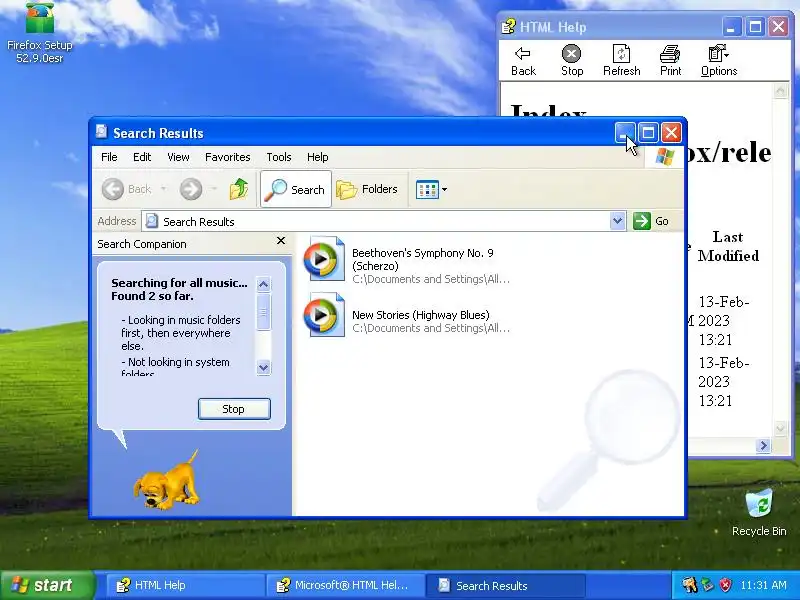The image size is (800, 600).
Task: Select the Beethoven's Symphony No. 9 (Scherzo) filename
Action: (x=422, y=259)
